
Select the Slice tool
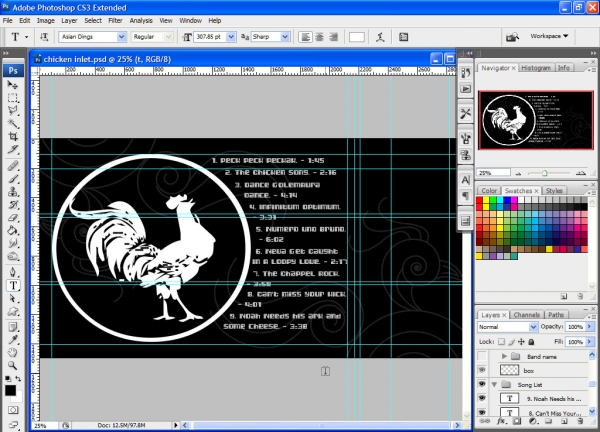(x=13, y=149)
